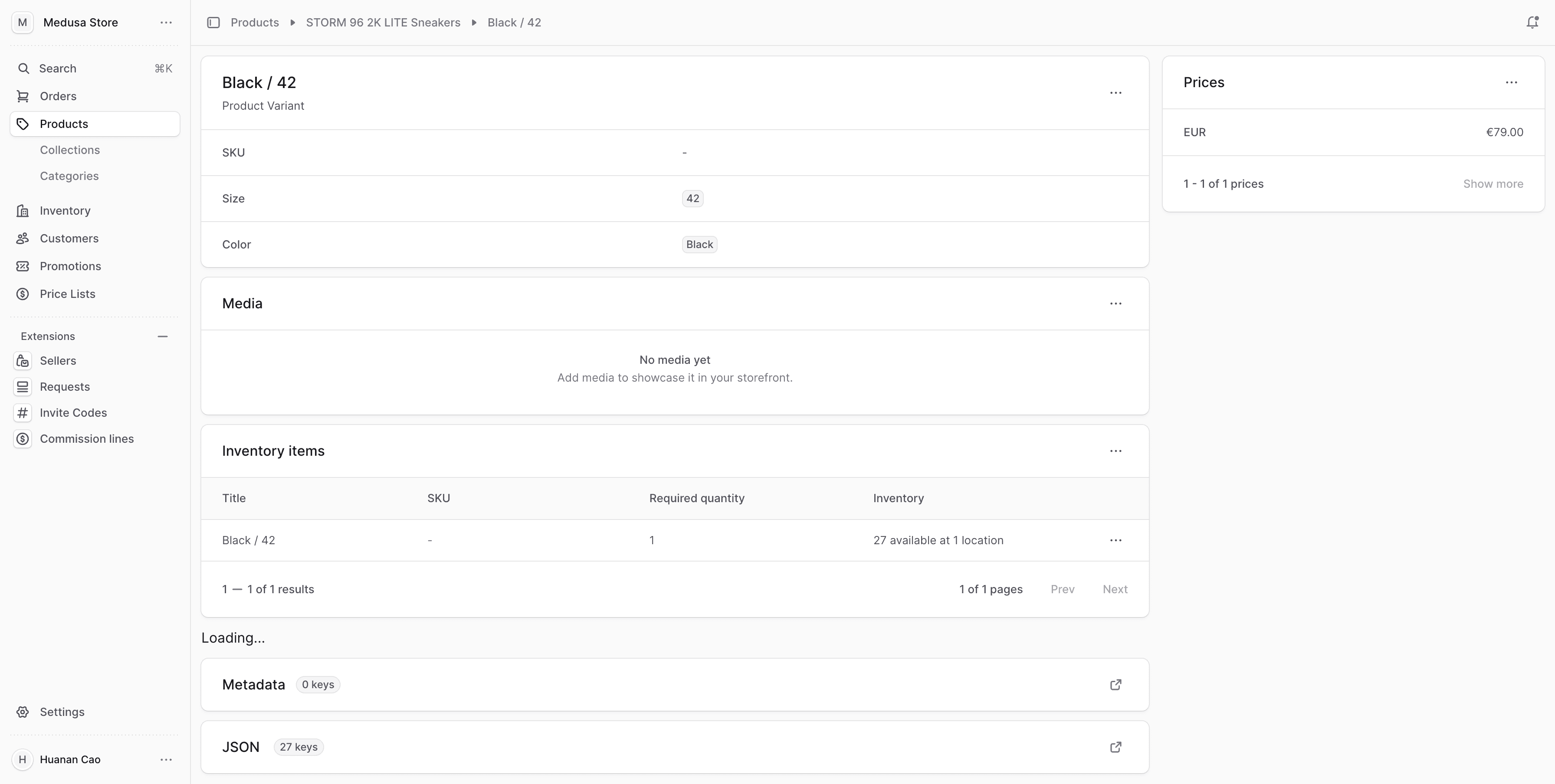Select Collections in the sidebar
Screen dimensions: 1555x784
pos(70,150)
